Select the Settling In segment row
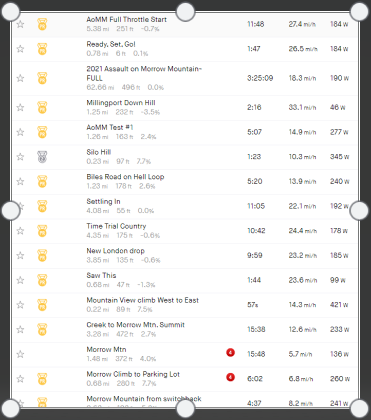The image size is (371, 420). (185, 207)
